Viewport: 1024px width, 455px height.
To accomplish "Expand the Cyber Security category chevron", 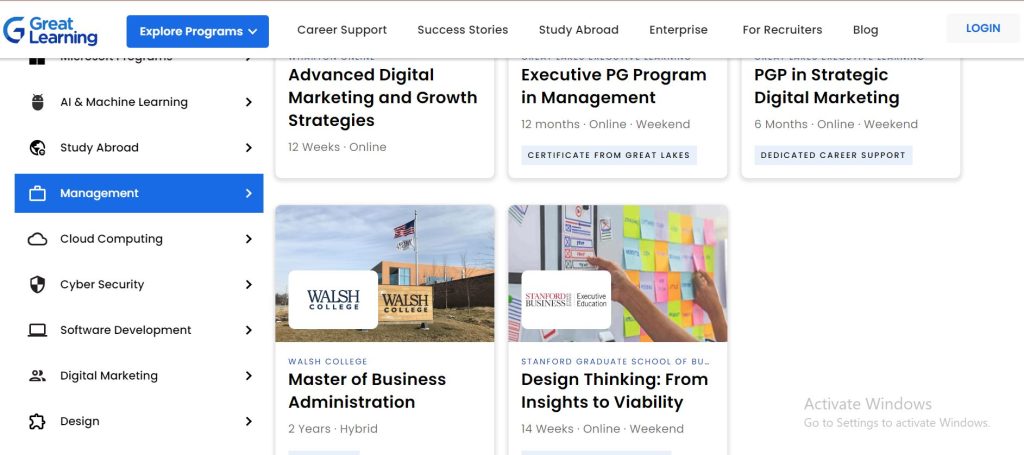I will coord(249,285).
